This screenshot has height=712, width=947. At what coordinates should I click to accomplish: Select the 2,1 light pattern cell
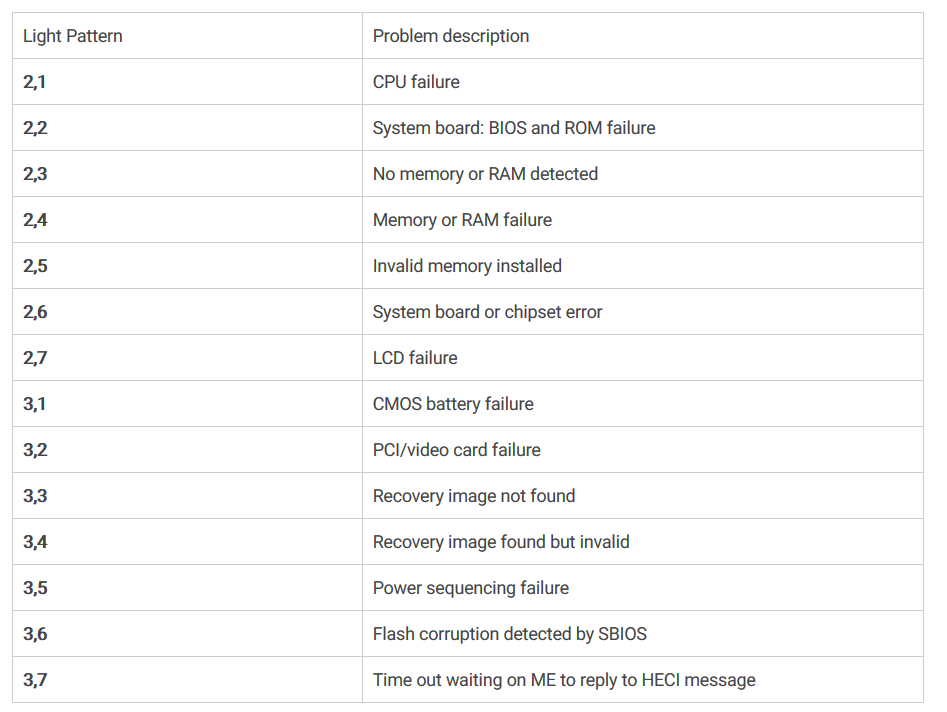point(35,82)
